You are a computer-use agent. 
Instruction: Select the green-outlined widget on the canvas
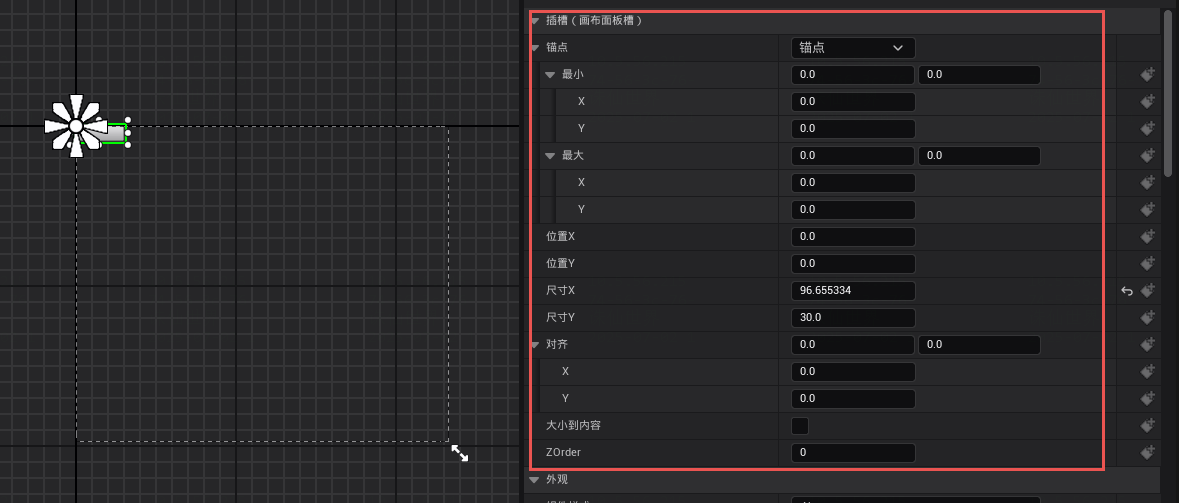[114, 134]
